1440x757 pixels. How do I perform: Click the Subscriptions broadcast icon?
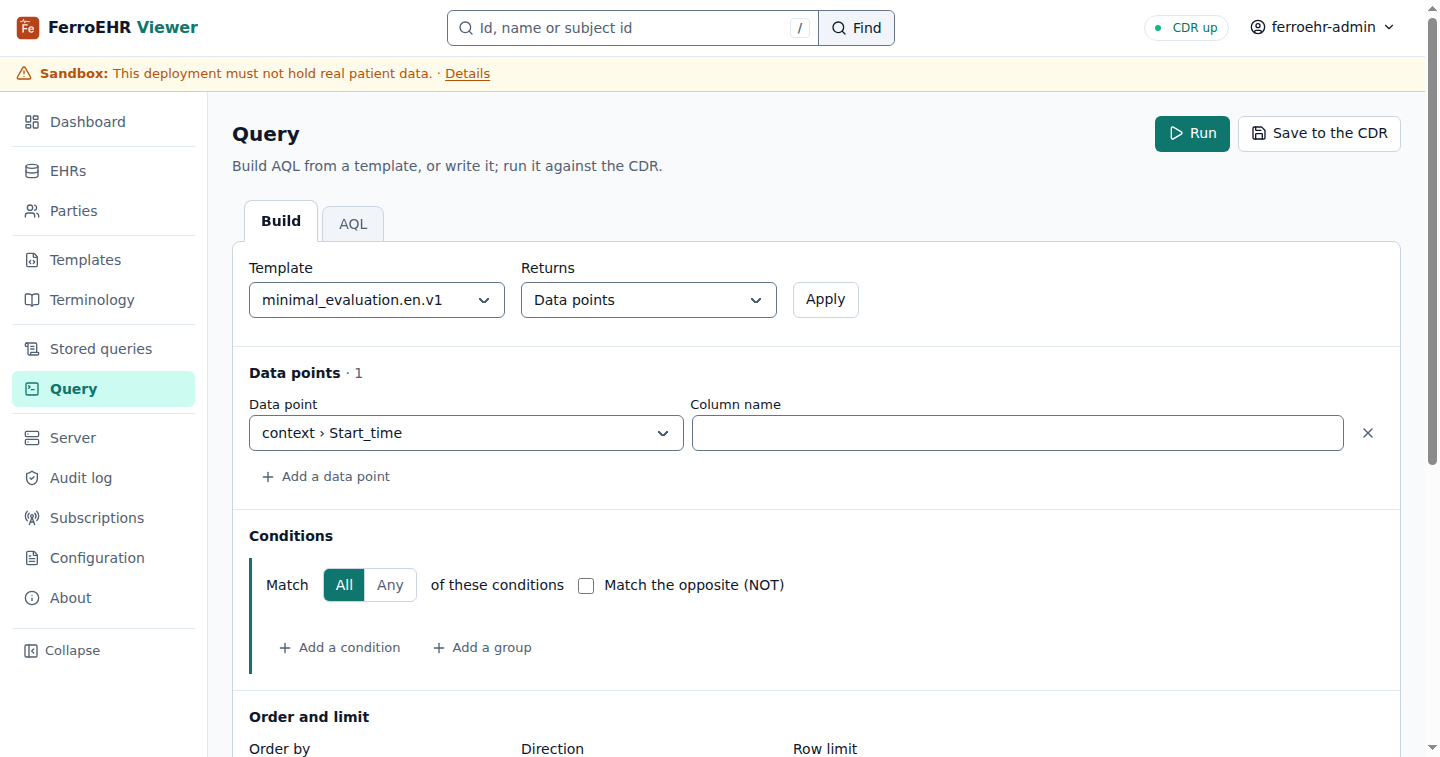tap(32, 518)
